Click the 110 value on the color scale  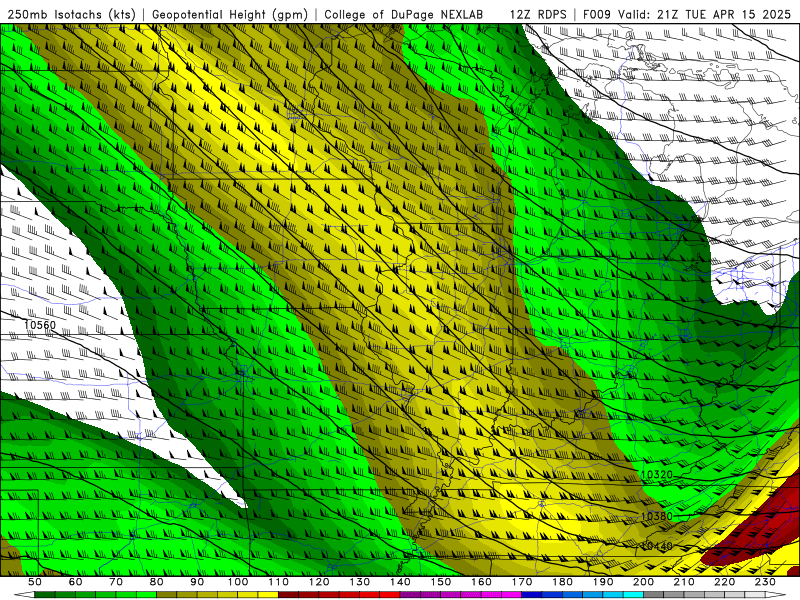[279, 582]
